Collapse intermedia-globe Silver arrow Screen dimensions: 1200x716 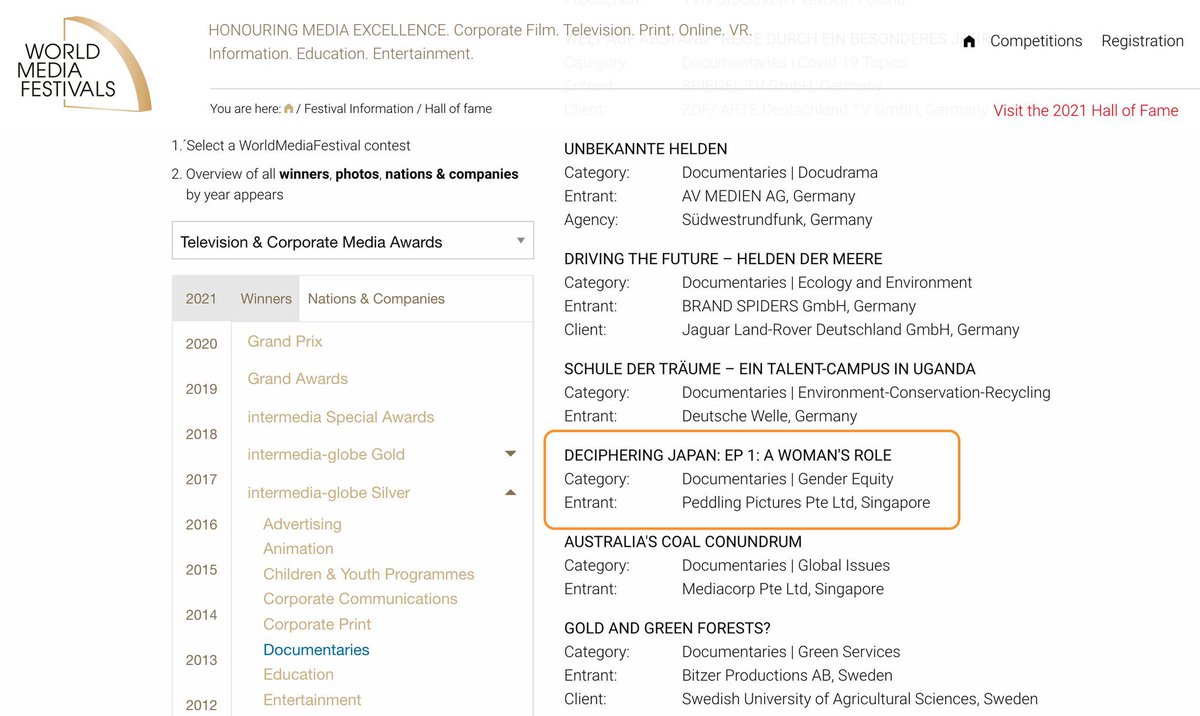coord(511,492)
